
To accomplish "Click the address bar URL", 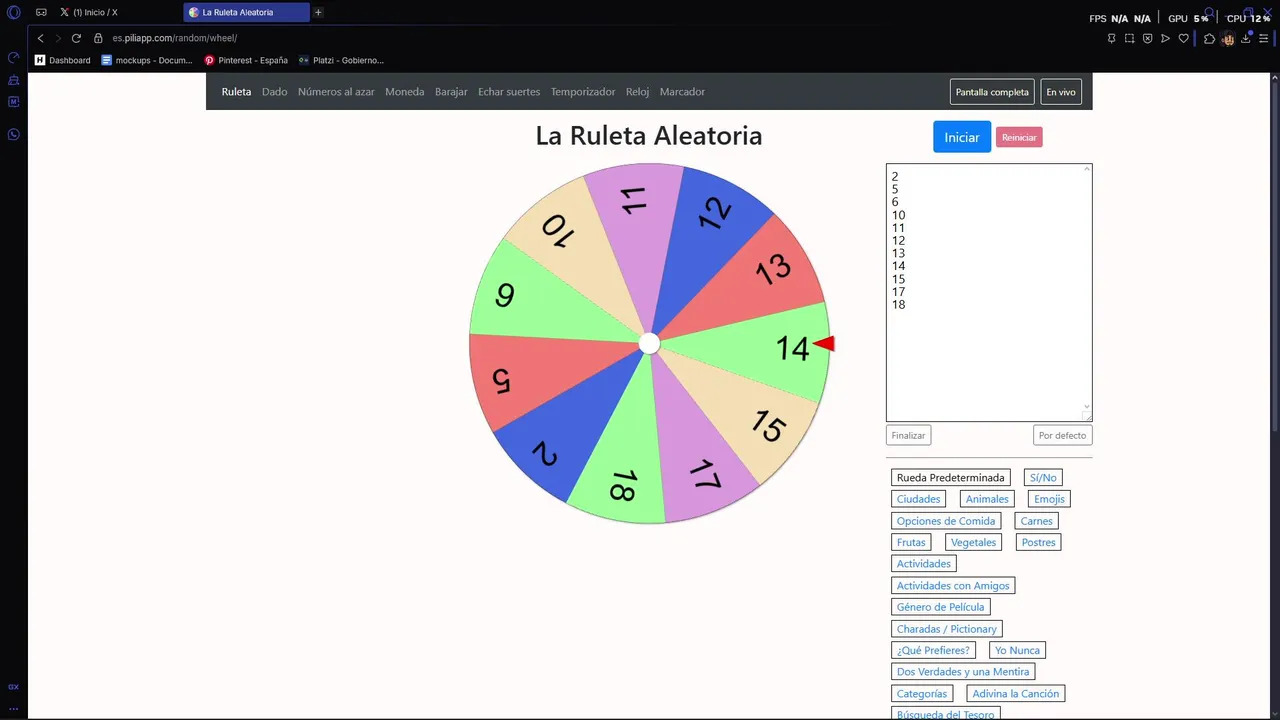I will pos(174,38).
